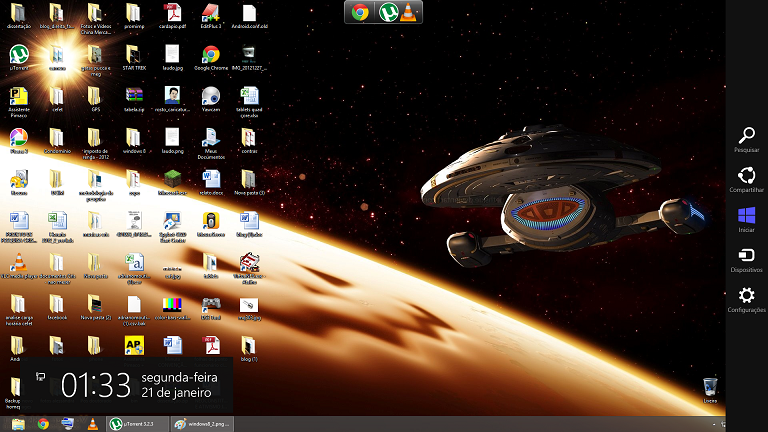Open the Pesquisar search charm

point(746,140)
